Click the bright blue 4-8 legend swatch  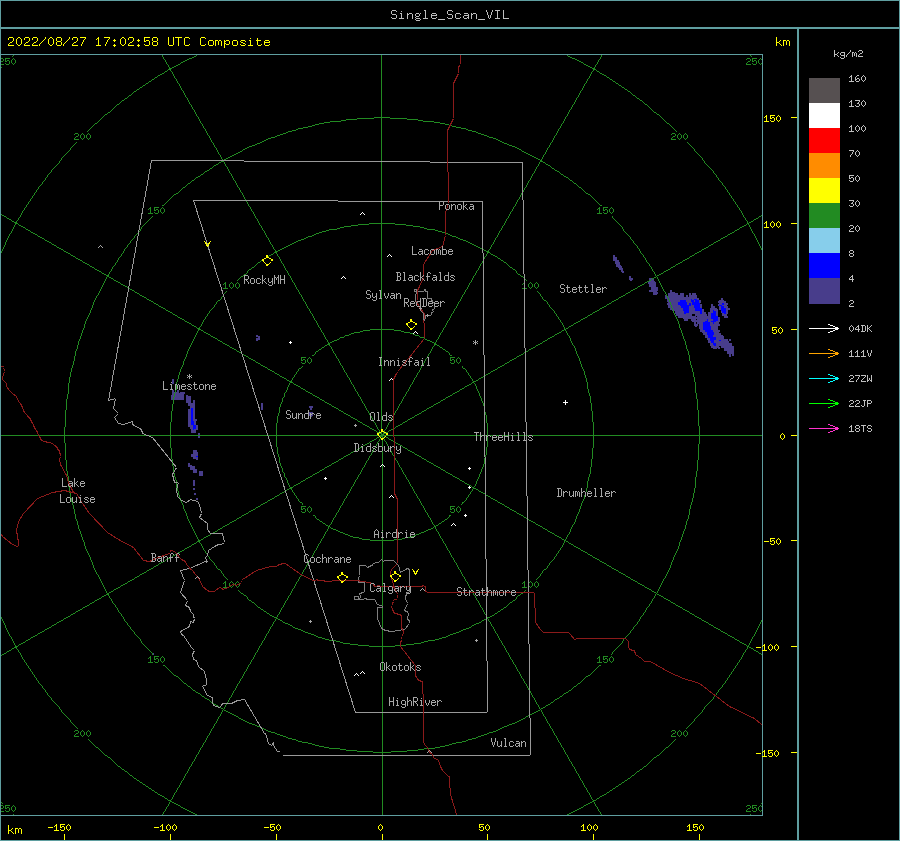click(x=824, y=266)
